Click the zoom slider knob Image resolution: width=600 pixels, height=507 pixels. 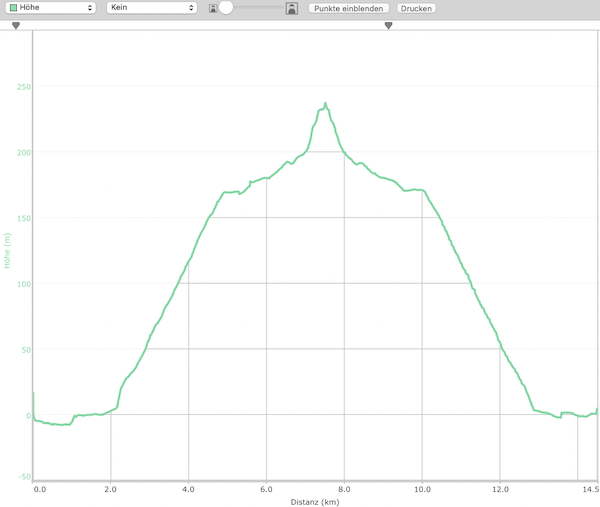coord(227,8)
